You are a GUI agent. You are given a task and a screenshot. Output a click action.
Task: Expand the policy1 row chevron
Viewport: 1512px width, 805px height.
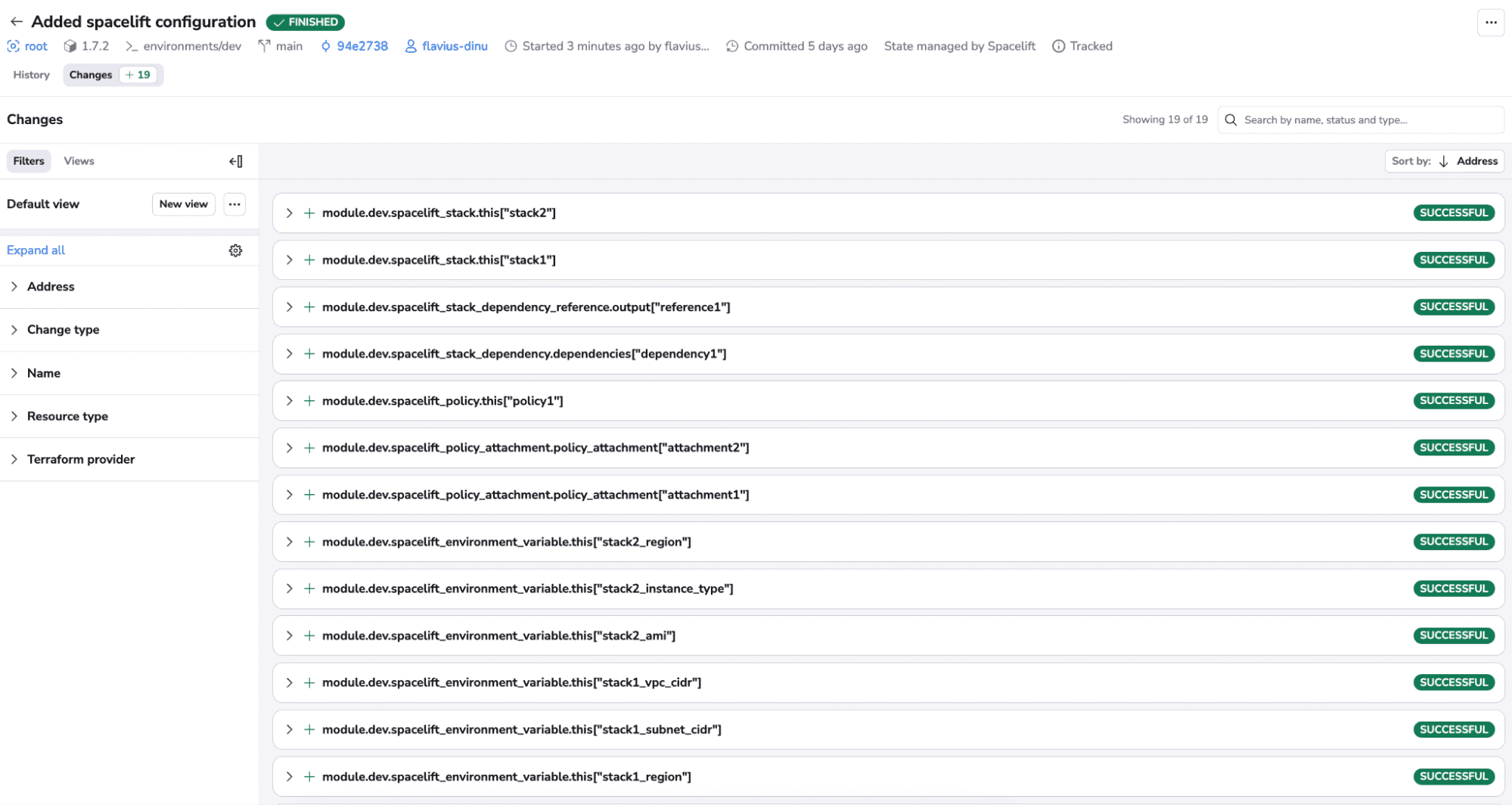point(289,401)
